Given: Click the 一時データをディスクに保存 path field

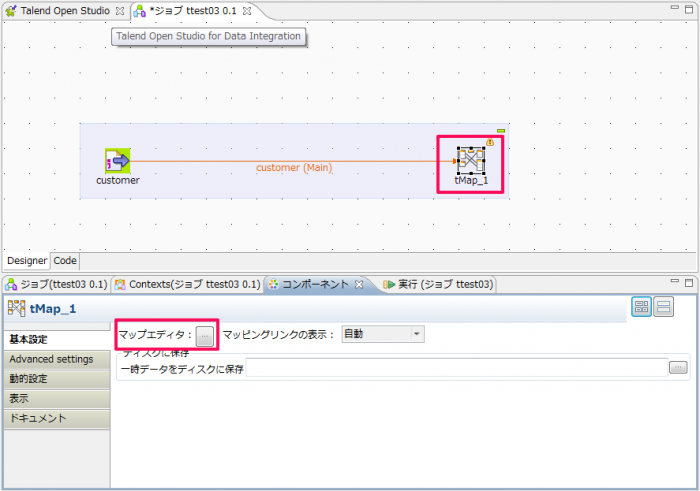Looking at the screenshot, I should tap(457, 368).
